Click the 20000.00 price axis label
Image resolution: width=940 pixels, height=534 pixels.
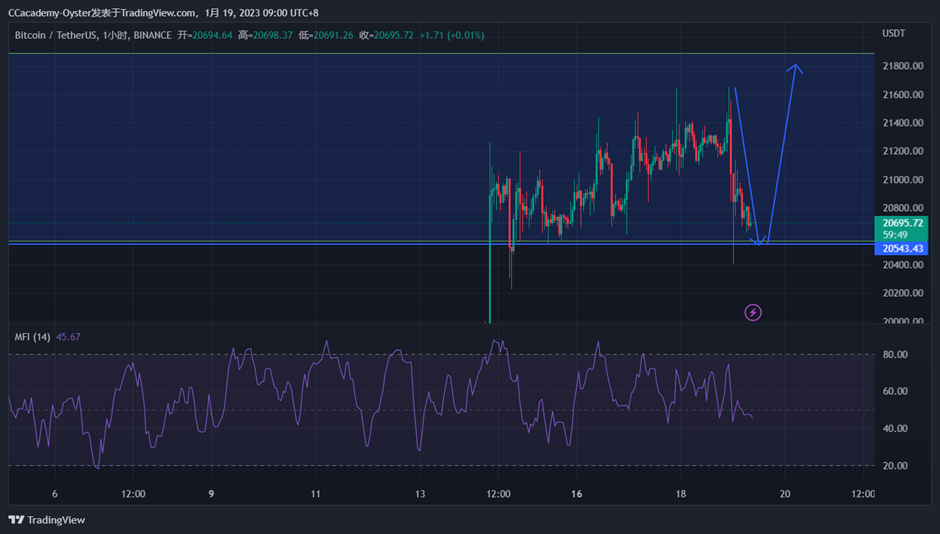coord(902,322)
